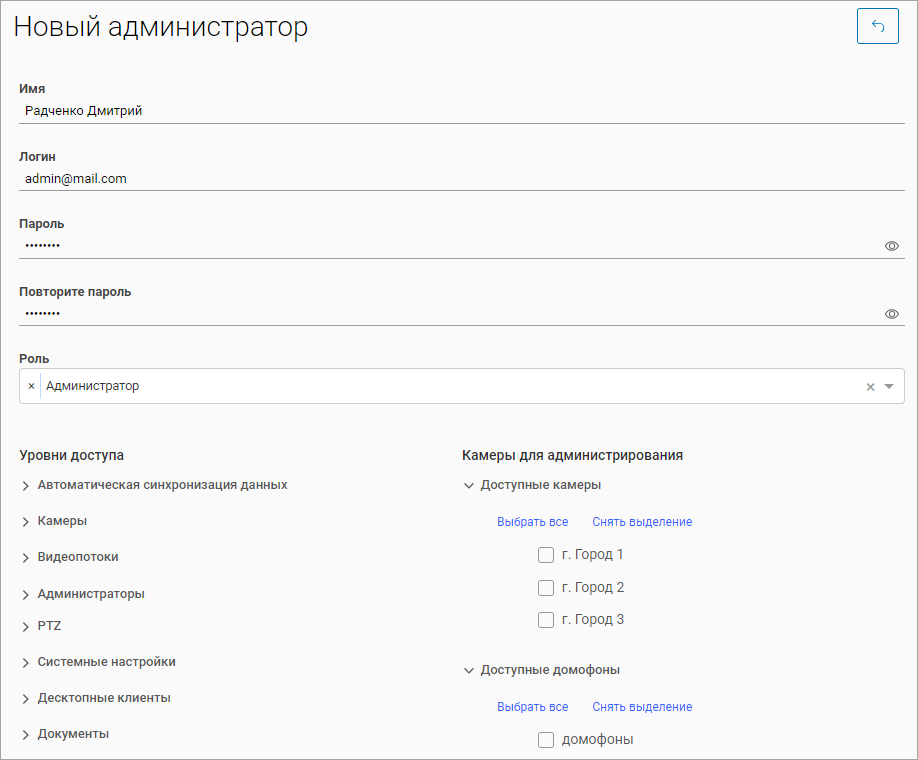Image resolution: width=918 pixels, height=760 pixels.
Task: Open the Роль dropdown arrow
Action: tap(889, 387)
